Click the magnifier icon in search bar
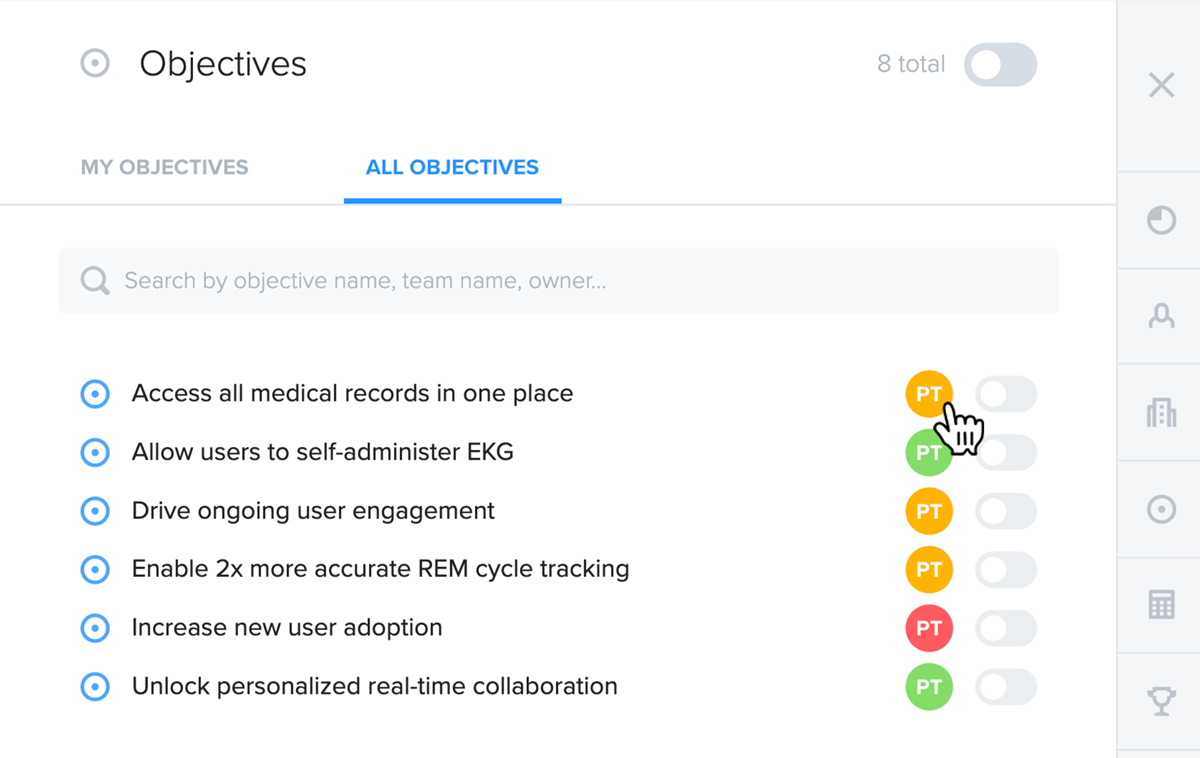The width and height of the screenshot is (1200, 758). click(95, 280)
